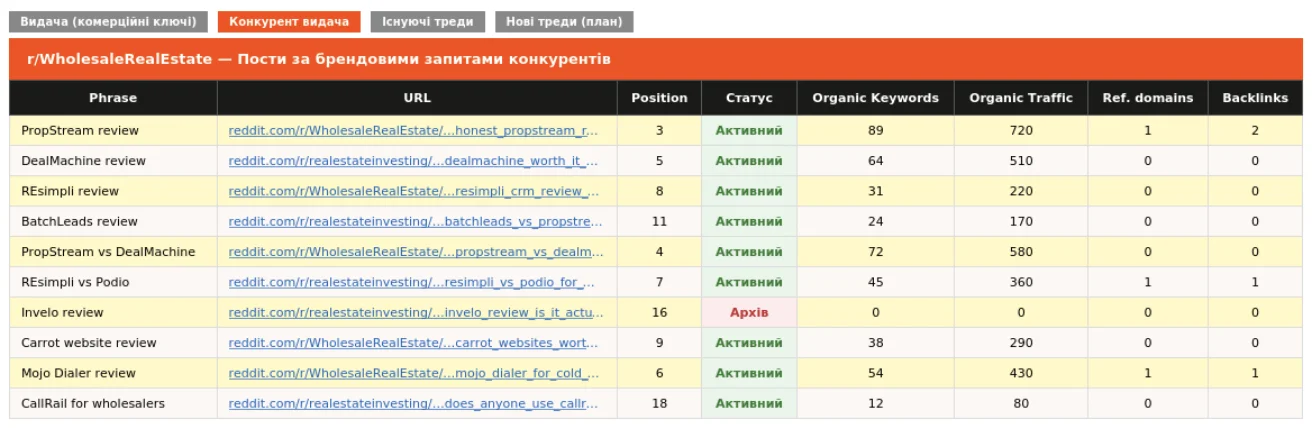The image size is (1314, 428).
Task: Click the Архів status of Invelo review
Action: coord(749,312)
